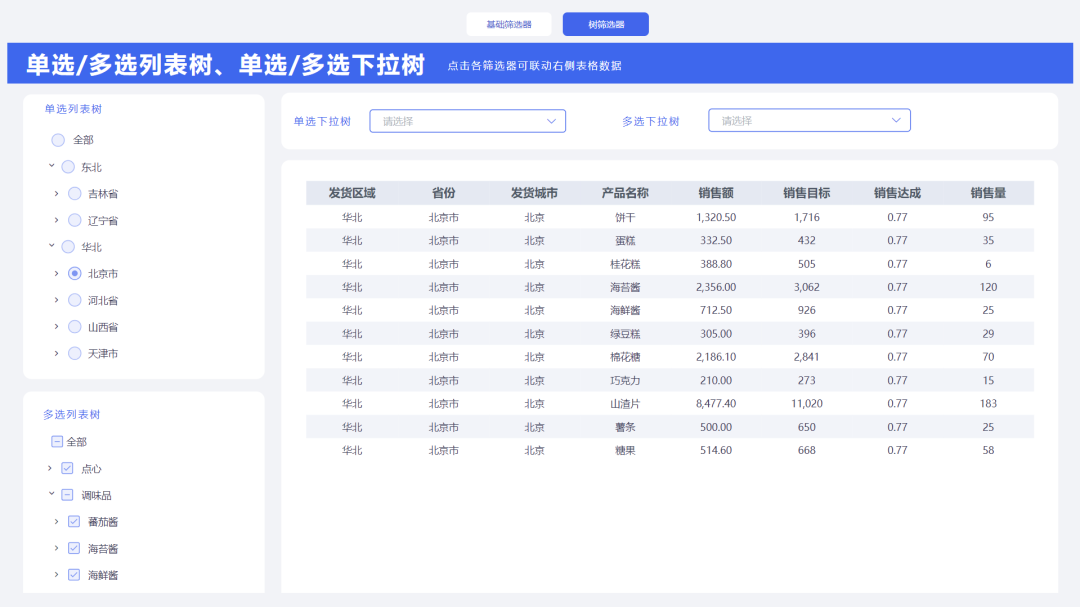Uncheck the 调味品 checkbox
1080x607 pixels.
click(67, 494)
